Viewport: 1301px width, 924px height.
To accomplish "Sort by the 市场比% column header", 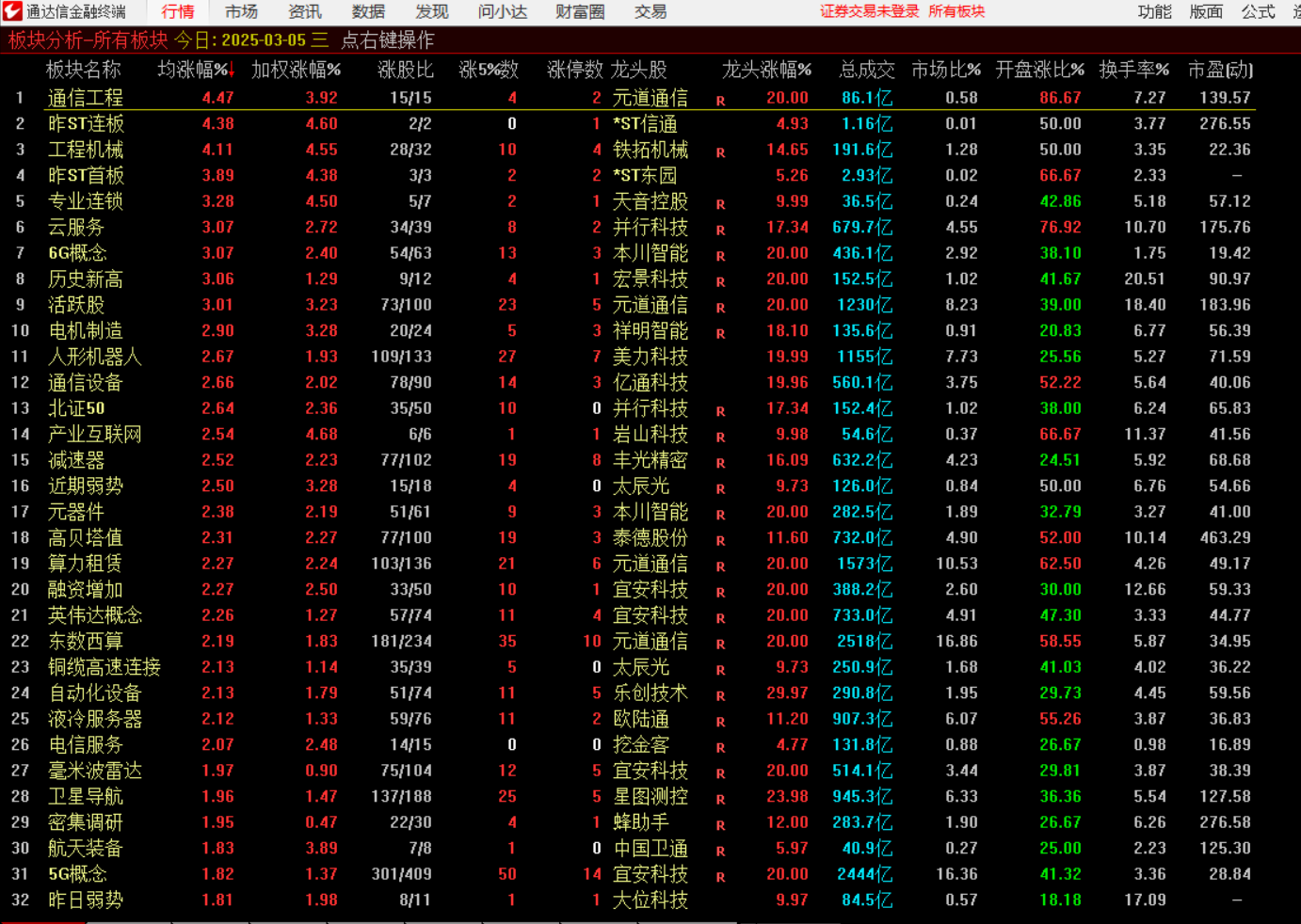I will coord(946,70).
